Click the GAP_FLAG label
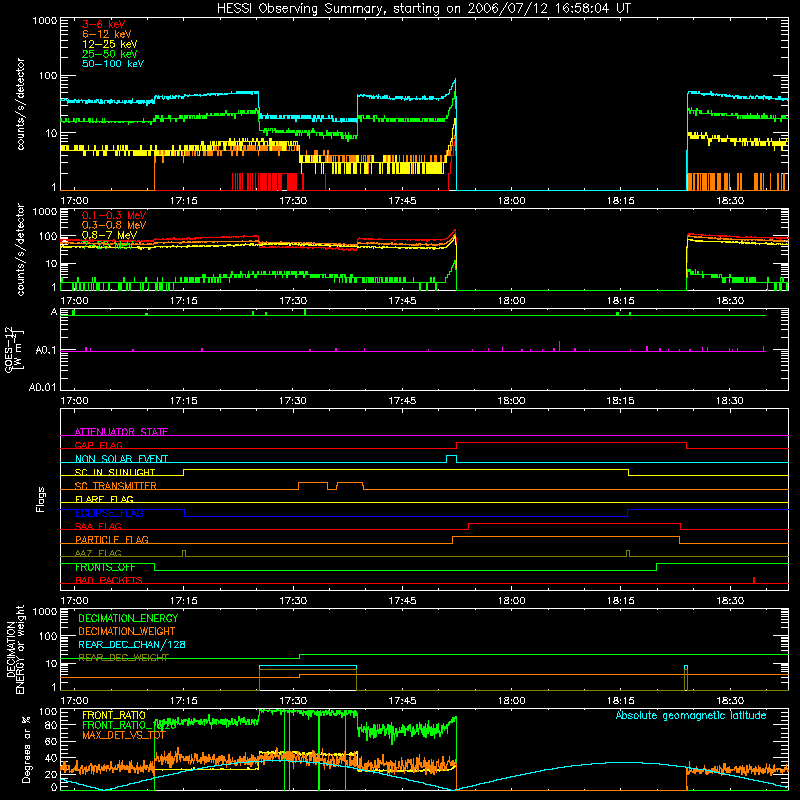This screenshot has width=800, height=800. click(x=98, y=445)
